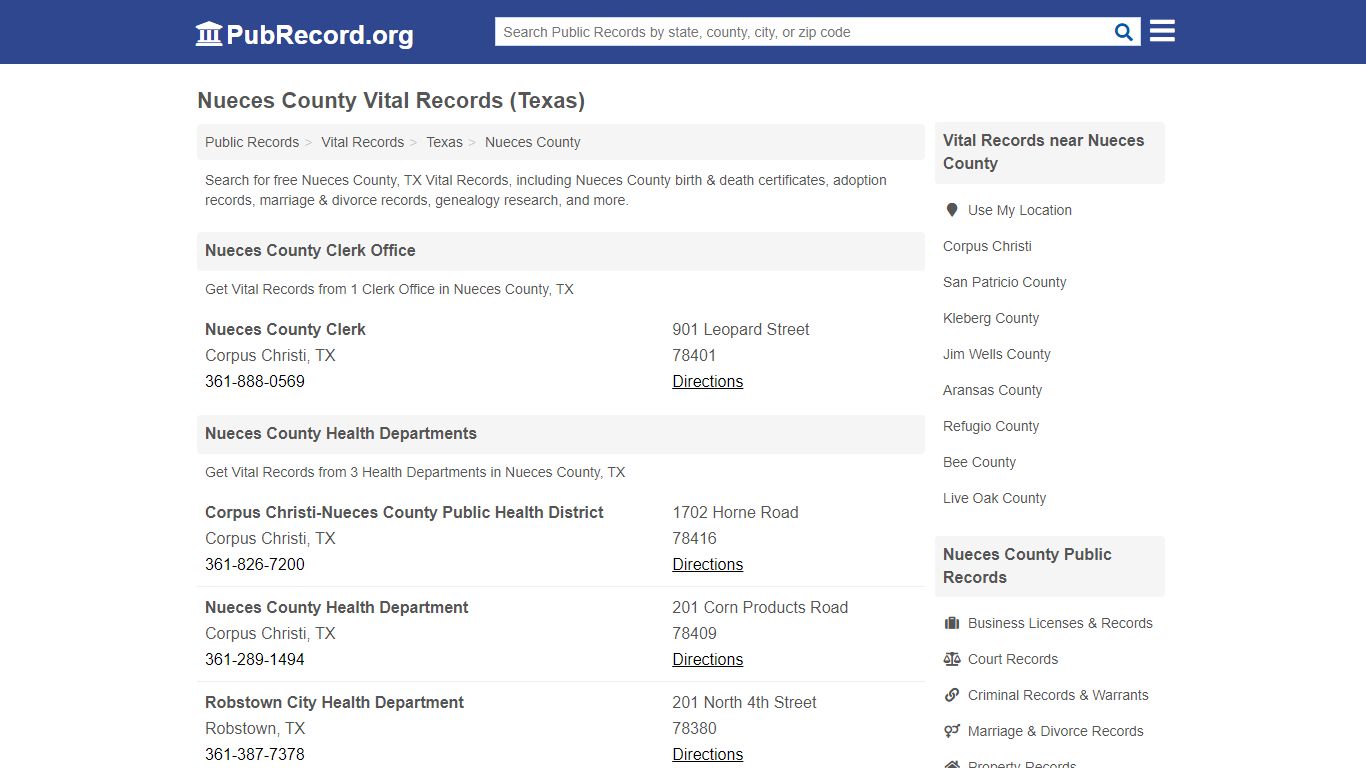The height and width of the screenshot is (768, 1366).
Task: Get Directions to 201 North 4th Street
Action: [x=707, y=754]
